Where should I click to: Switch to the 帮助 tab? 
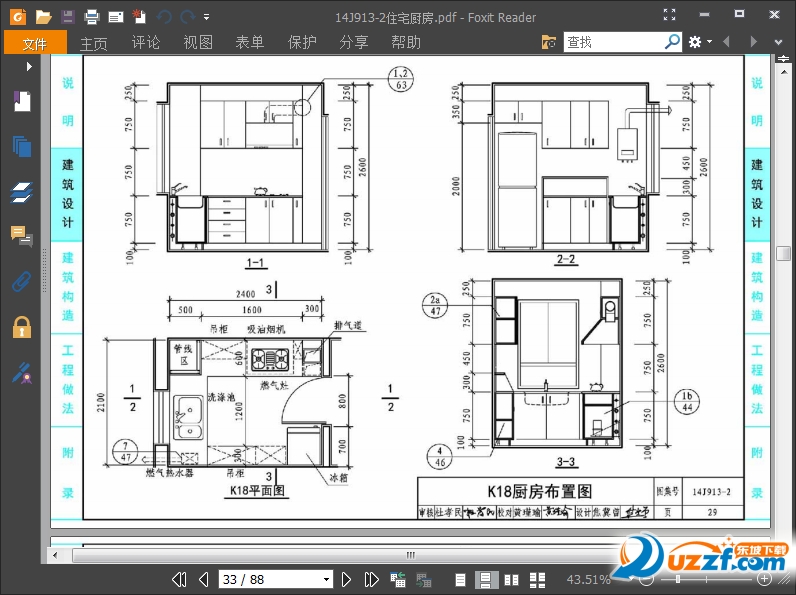pyautogui.click(x=406, y=42)
